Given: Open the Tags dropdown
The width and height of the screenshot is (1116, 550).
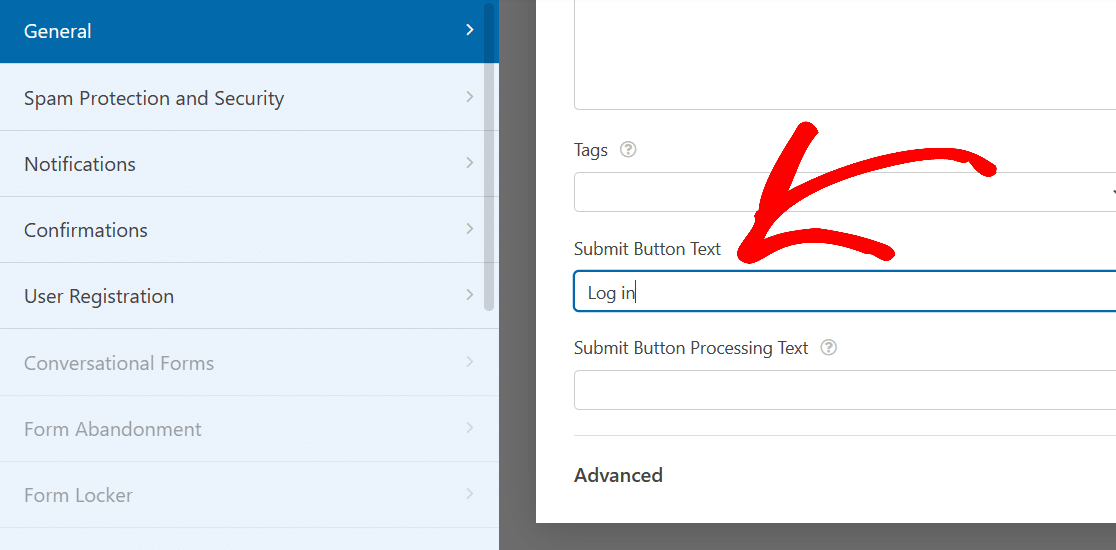Looking at the screenshot, I should 844,192.
